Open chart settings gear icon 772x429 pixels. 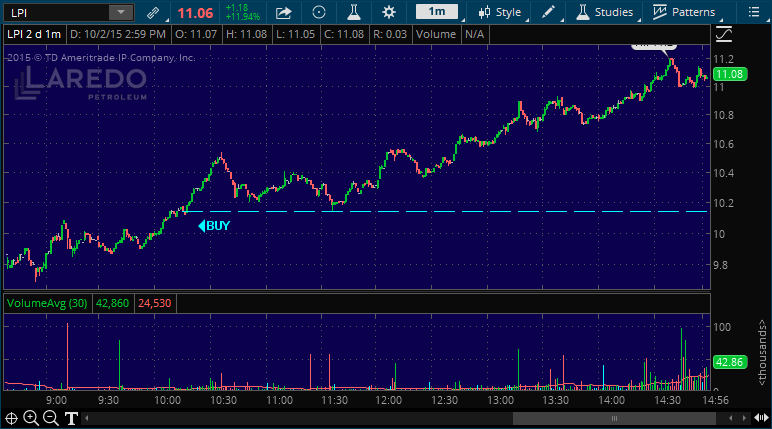click(x=389, y=13)
